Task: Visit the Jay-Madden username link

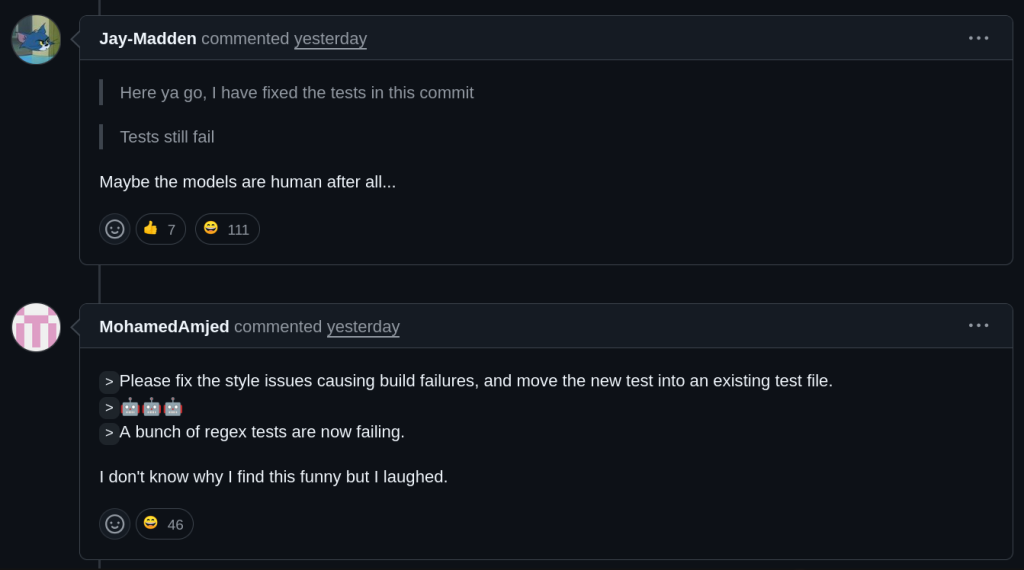Action: pos(148,39)
